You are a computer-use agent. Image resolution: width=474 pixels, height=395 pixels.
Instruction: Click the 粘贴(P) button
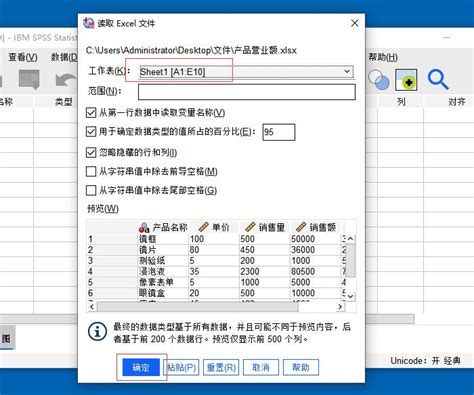(x=181, y=367)
